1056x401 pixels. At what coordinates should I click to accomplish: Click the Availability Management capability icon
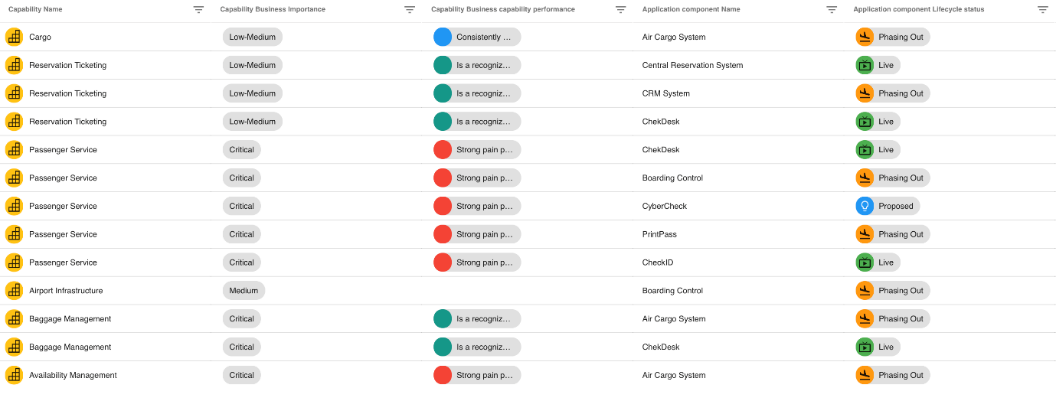tap(14, 375)
